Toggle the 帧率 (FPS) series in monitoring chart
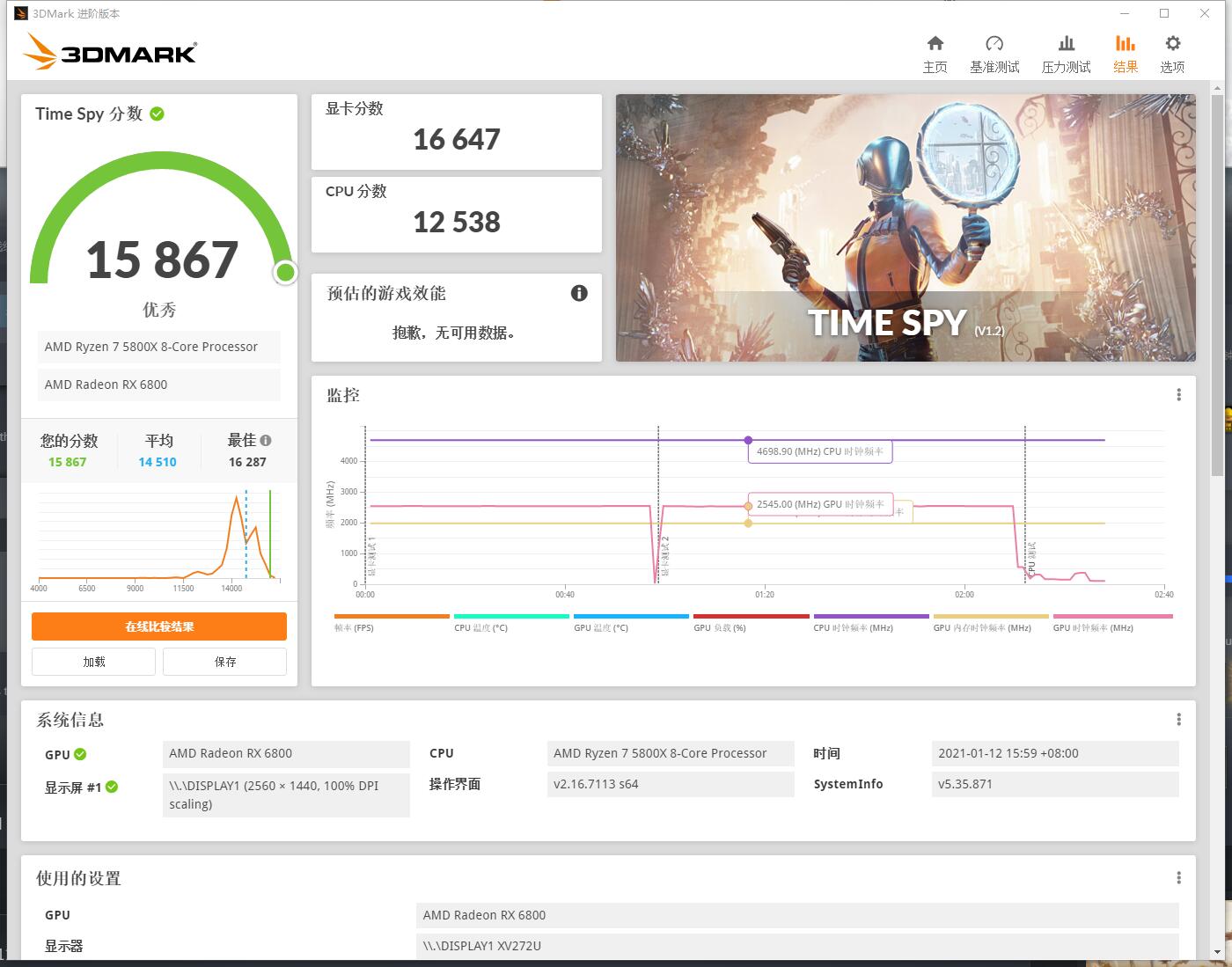Image resolution: width=1232 pixels, height=967 pixels. pos(391,620)
